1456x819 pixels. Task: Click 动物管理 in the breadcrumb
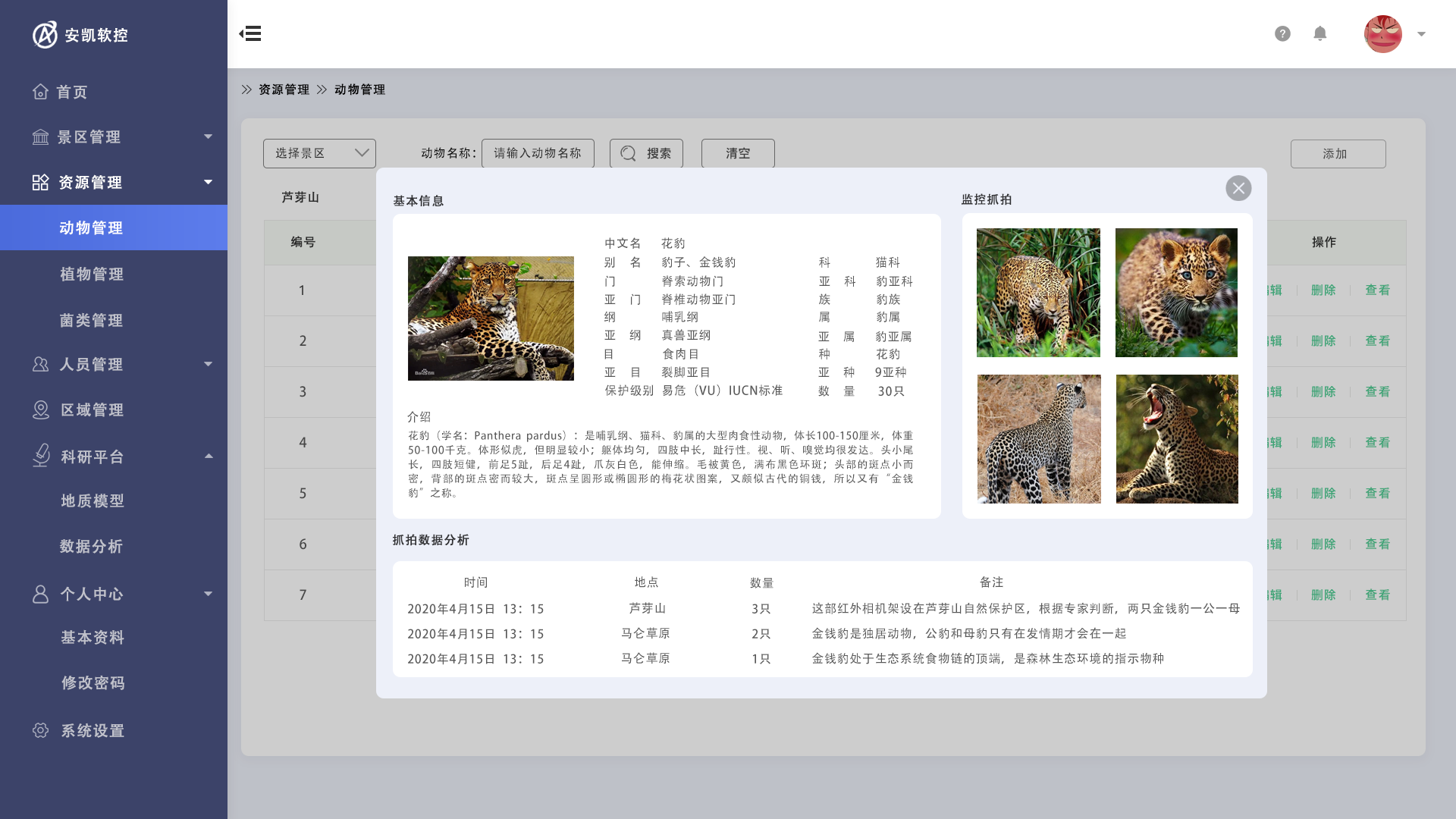[x=359, y=89]
